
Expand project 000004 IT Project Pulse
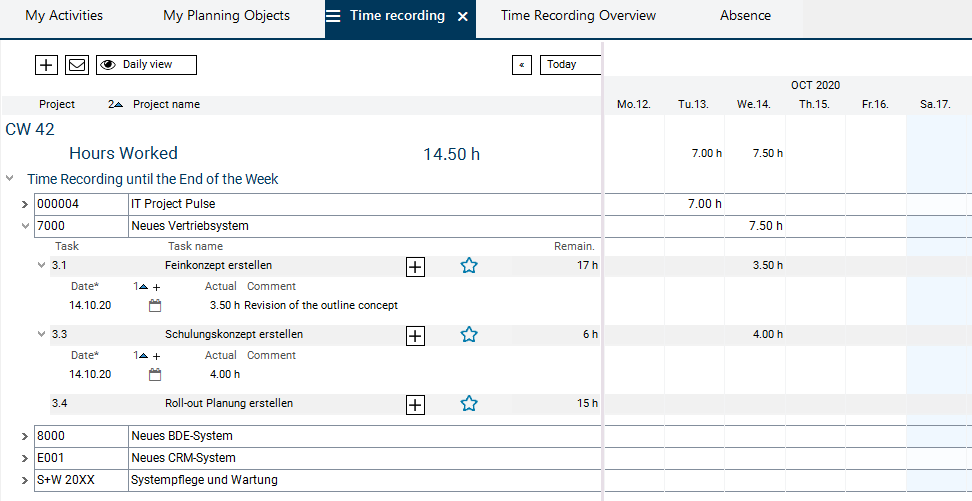point(25,204)
